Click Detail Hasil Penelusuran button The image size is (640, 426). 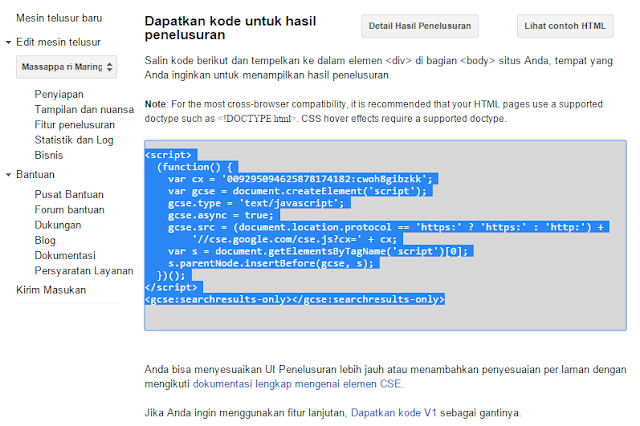coord(420,26)
